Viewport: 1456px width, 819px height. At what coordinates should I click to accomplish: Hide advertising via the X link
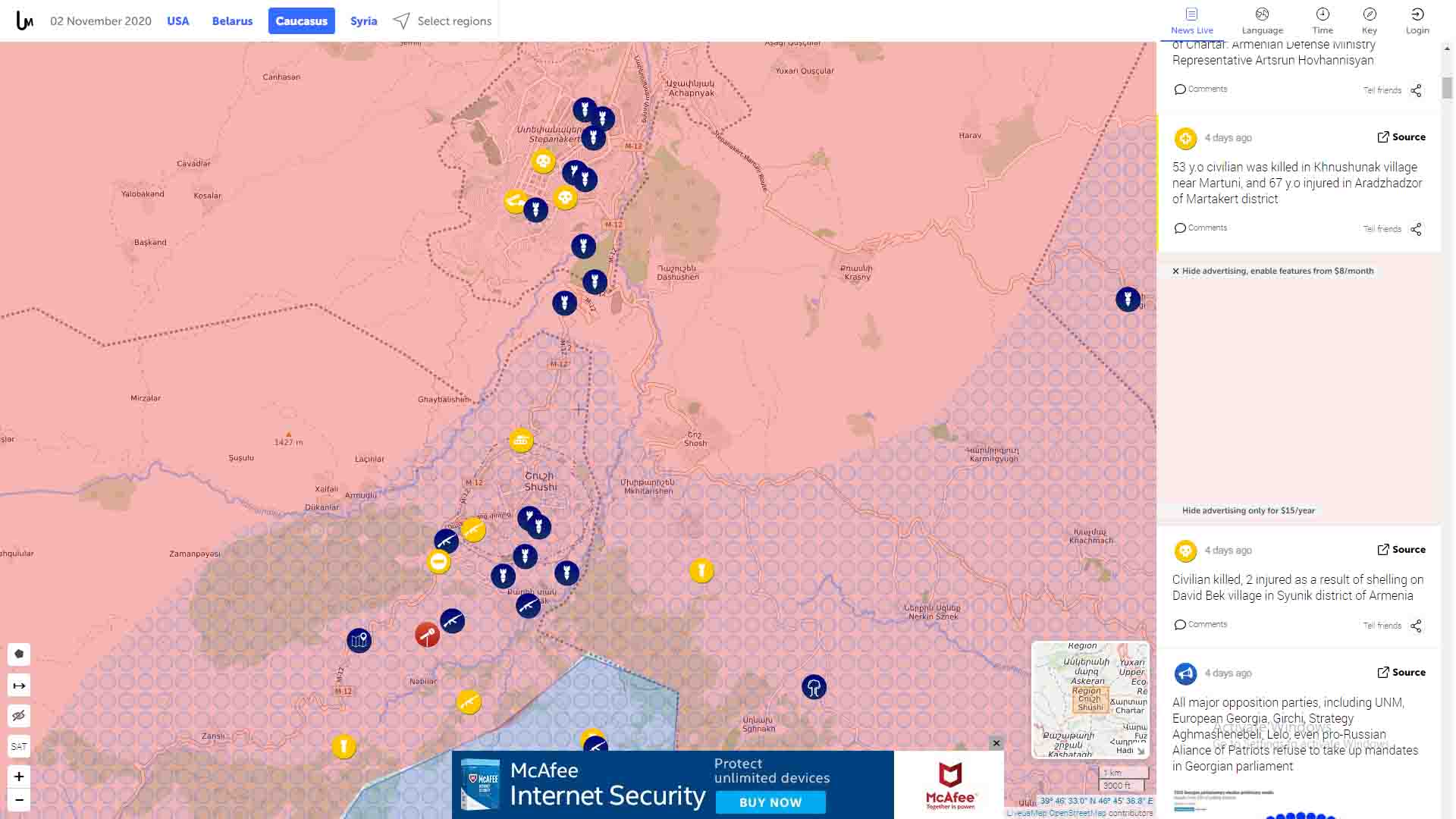(x=1175, y=271)
